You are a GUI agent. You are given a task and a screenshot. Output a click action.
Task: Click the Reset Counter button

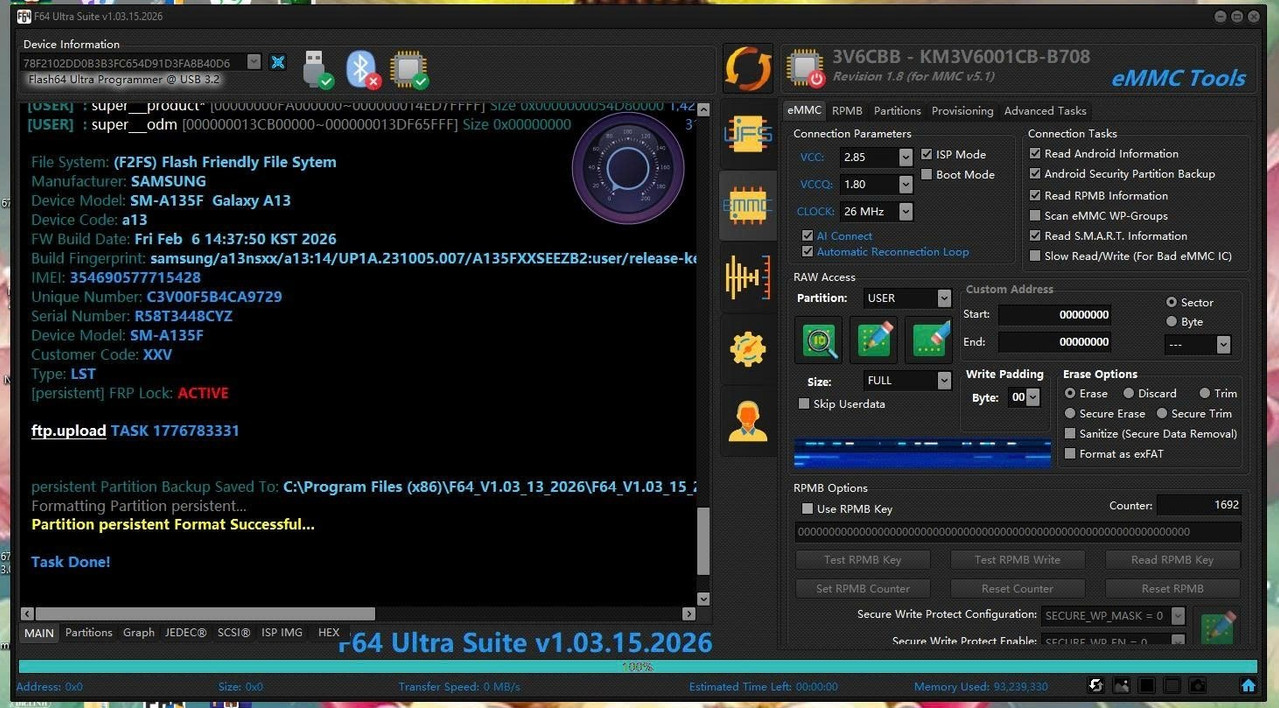1018,589
